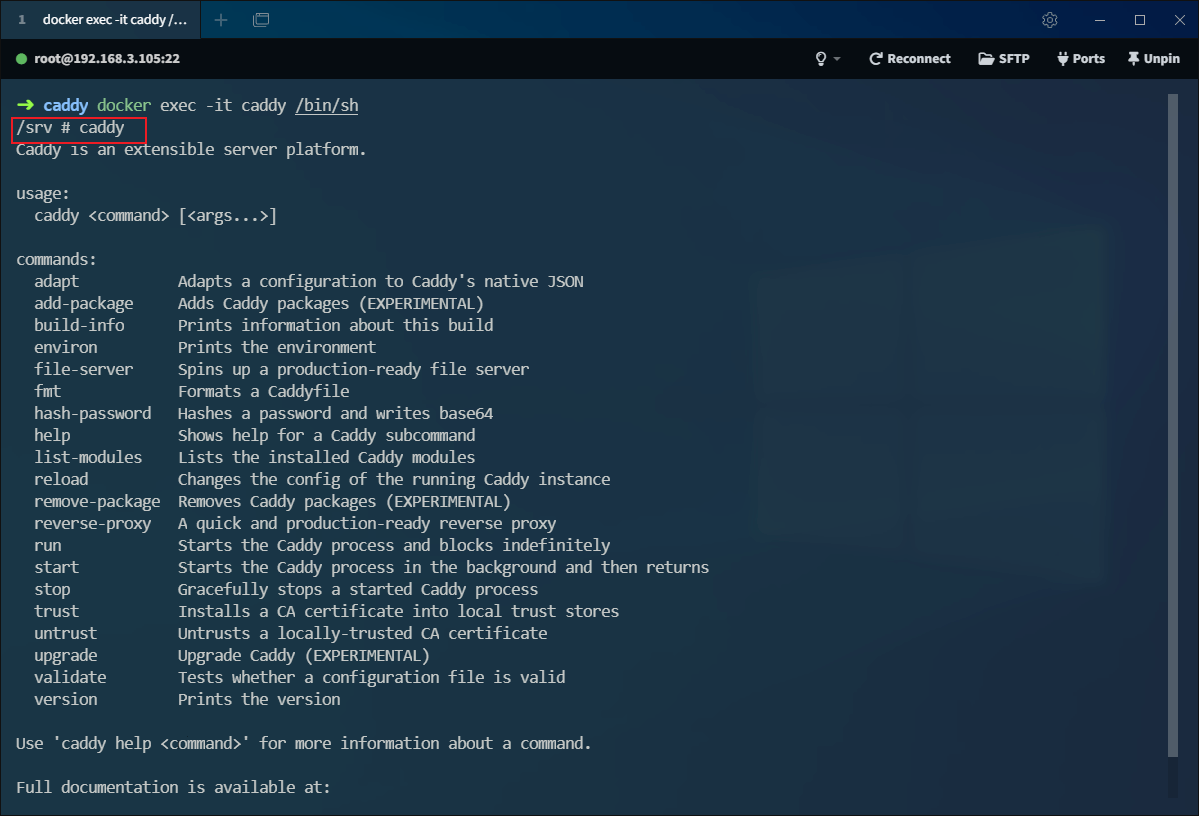Click the Reconnect button
Image resolution: width=1199 pixels, height=816 pixels.
[x=910, y=59]
